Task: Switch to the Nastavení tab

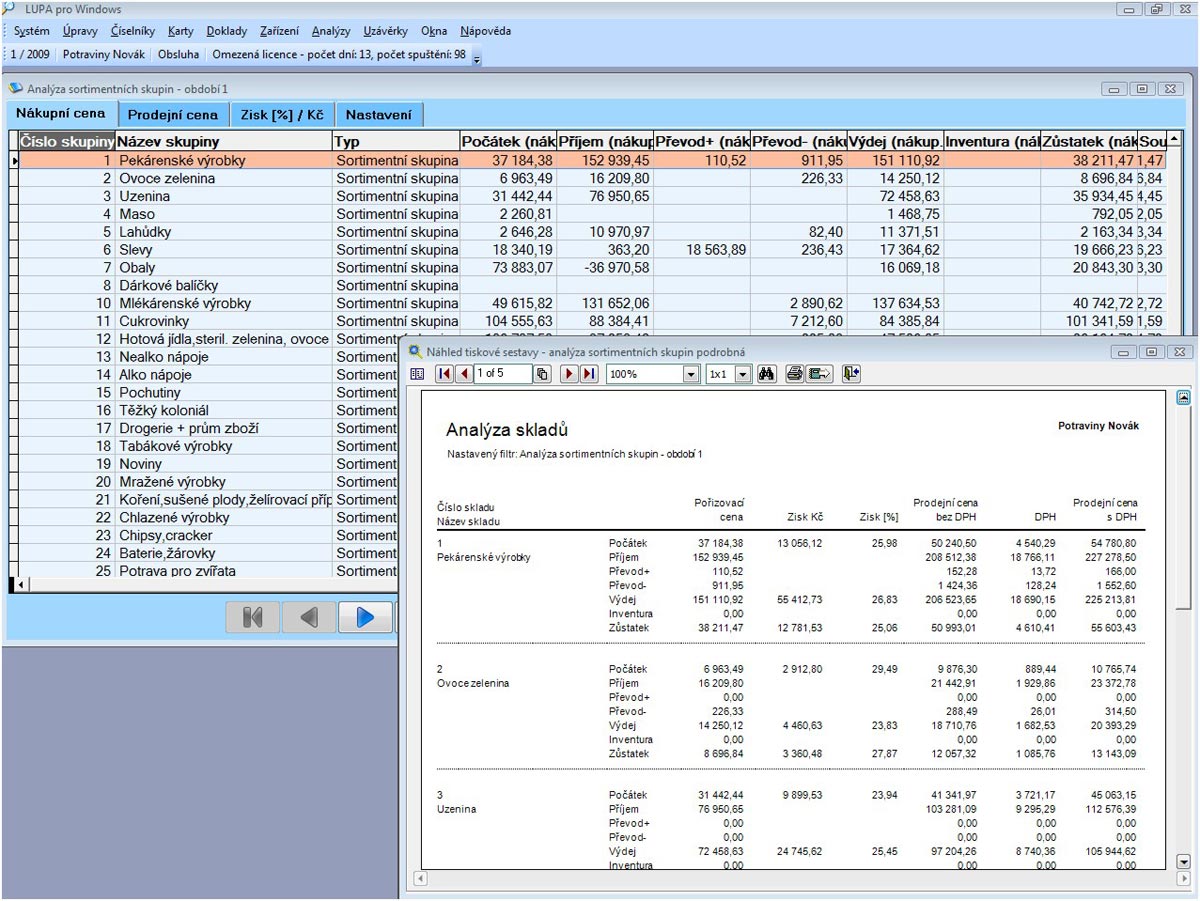Action: point(379,115)
